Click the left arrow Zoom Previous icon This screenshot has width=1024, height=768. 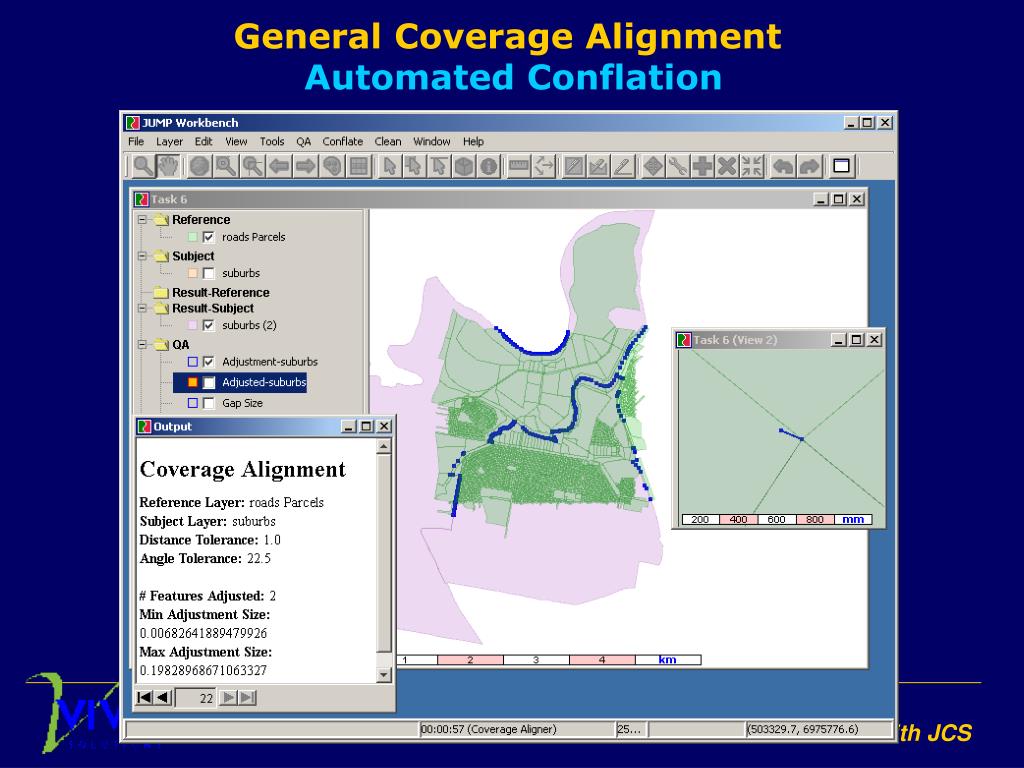[x=280, y=166]
